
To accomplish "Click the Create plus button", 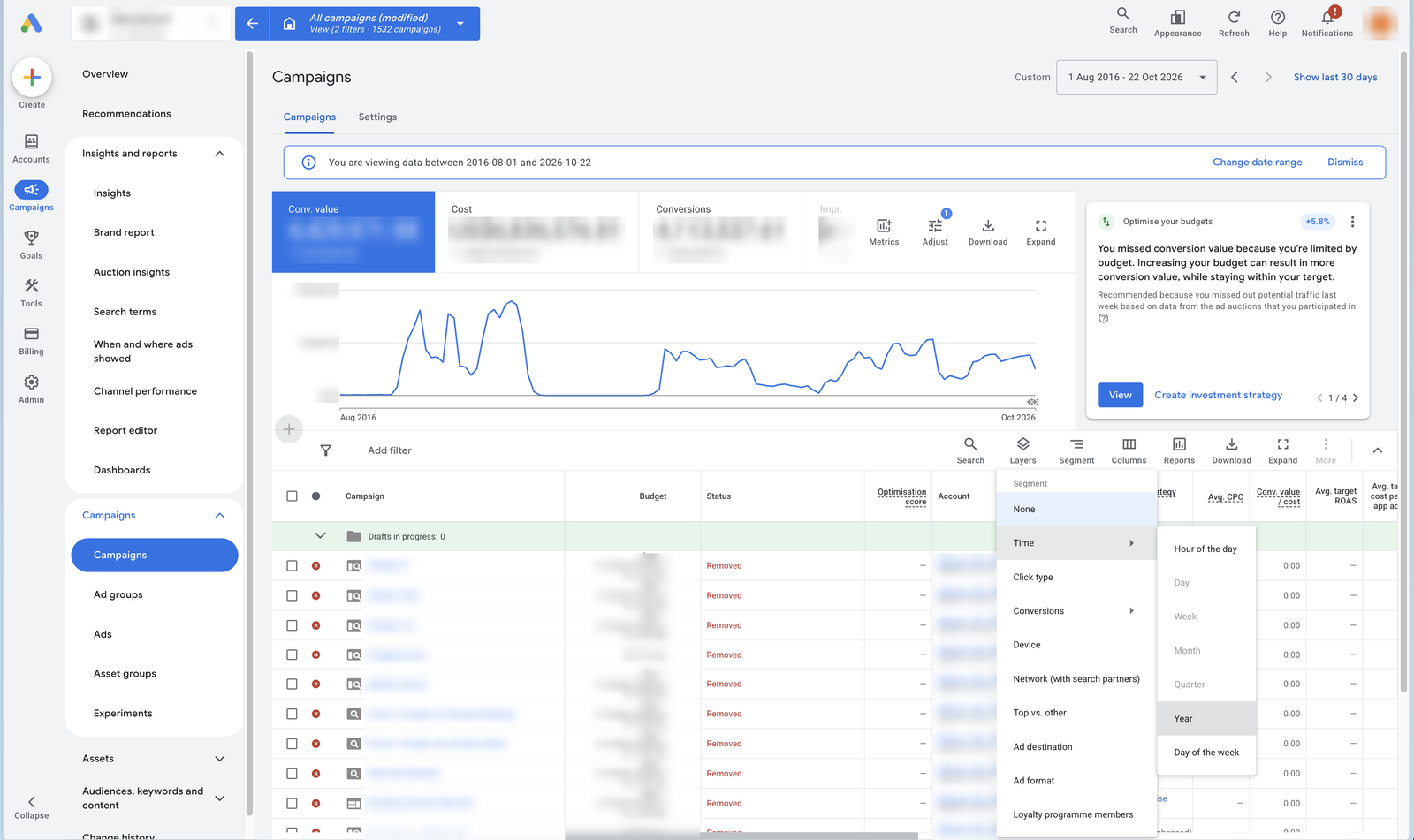I will pos(32,78).
